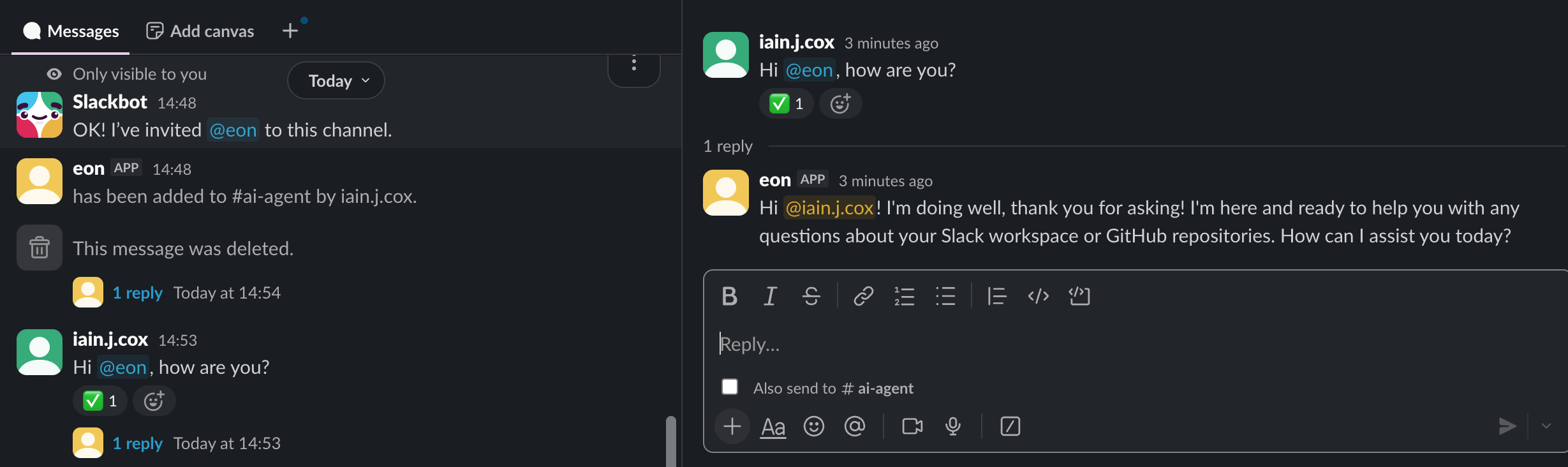The image size is (1568, 467).
Task: Hide formatting toolbar with Aa button
Action: [x=773, y=426]
